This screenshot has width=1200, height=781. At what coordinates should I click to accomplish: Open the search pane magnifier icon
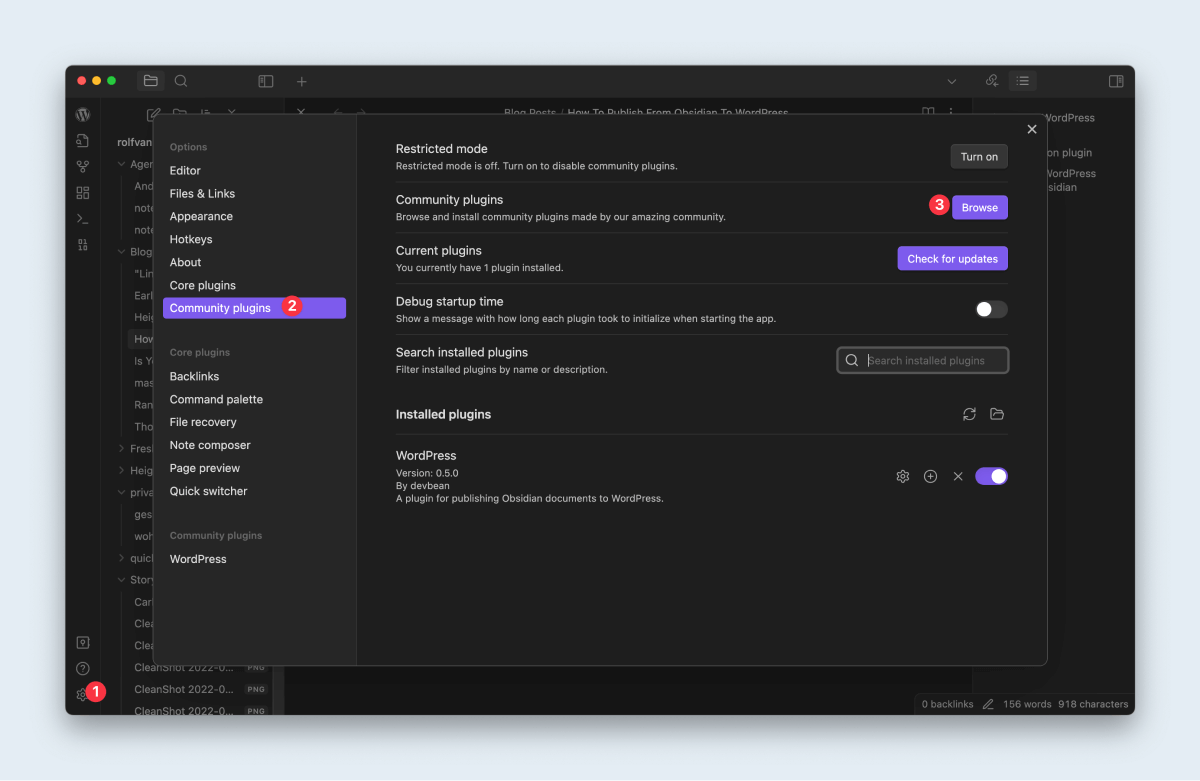click(181, 81)
